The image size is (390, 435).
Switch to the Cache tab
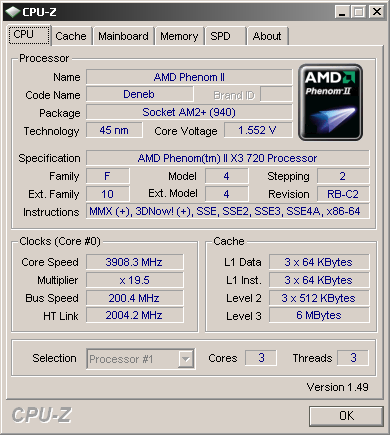71,36
